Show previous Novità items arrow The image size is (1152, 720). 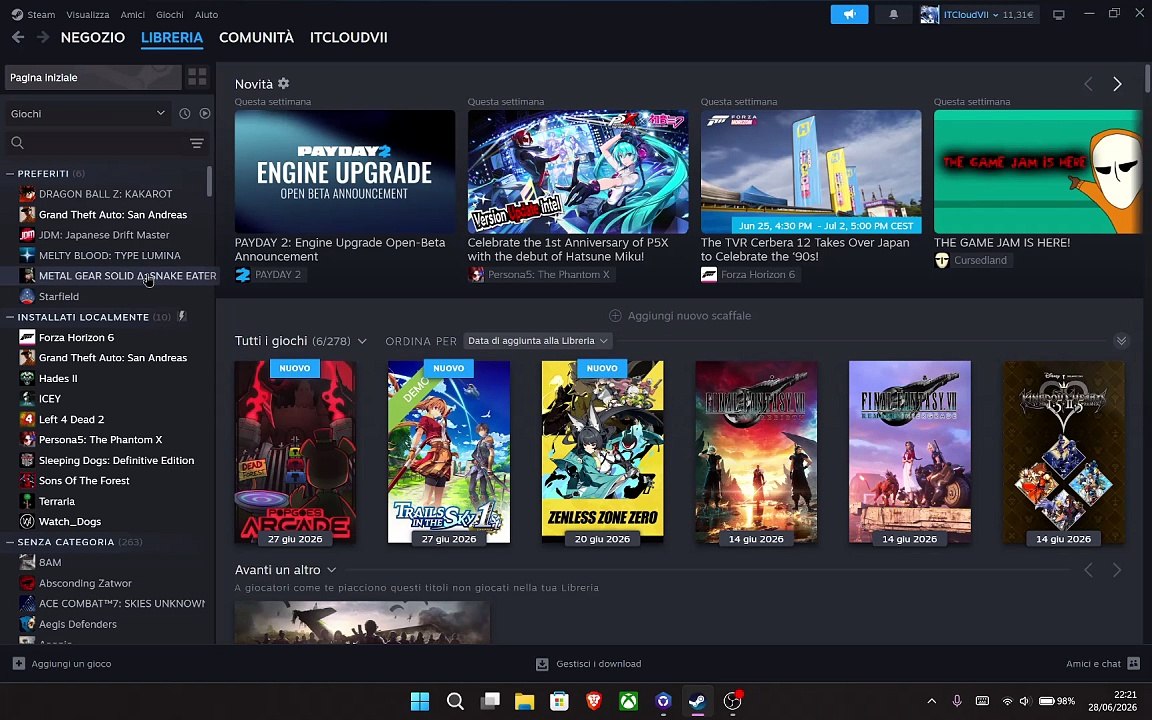(x=1089, y=84)
